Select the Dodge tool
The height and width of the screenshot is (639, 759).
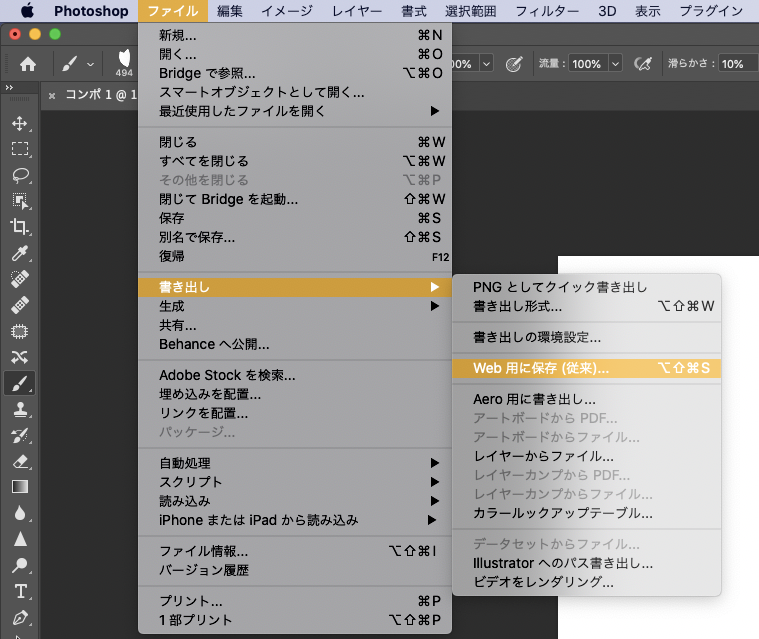19,565
